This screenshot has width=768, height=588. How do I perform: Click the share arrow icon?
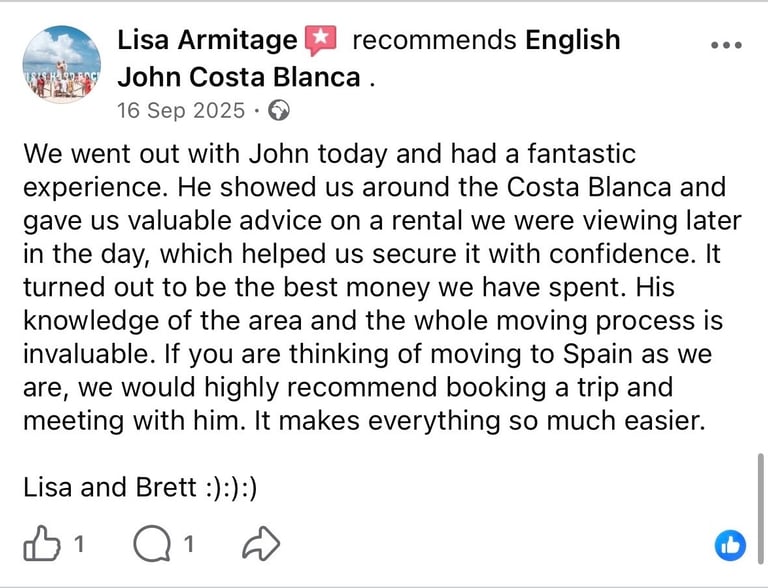tap(261, 545)
